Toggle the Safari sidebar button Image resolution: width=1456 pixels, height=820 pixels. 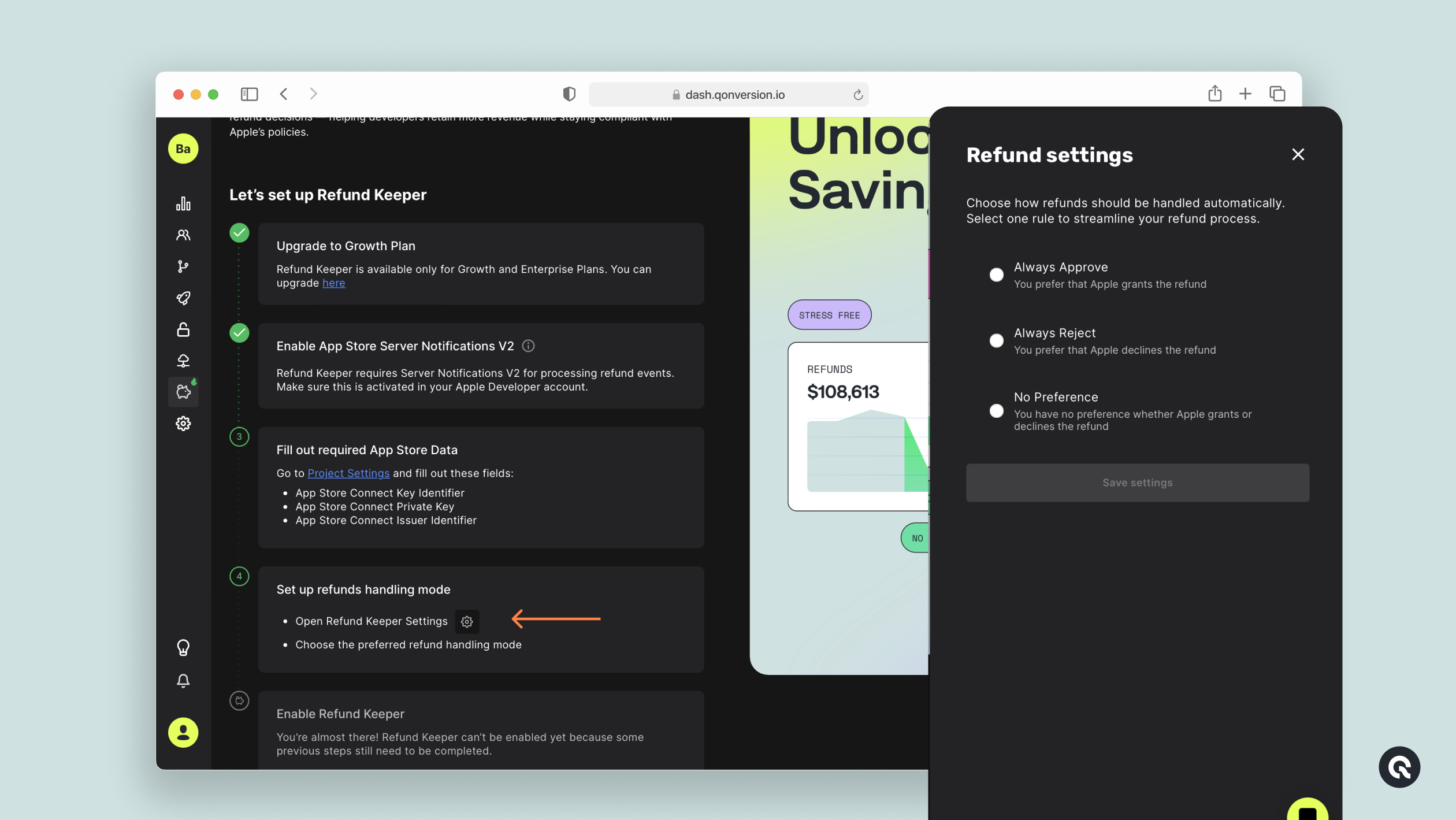(249, 94)
